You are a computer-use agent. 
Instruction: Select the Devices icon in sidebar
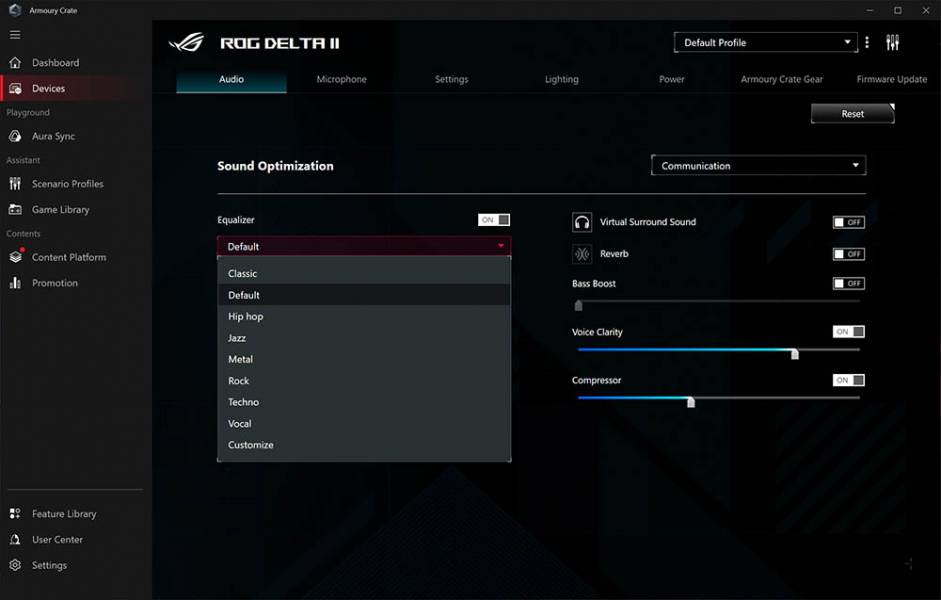16,88
